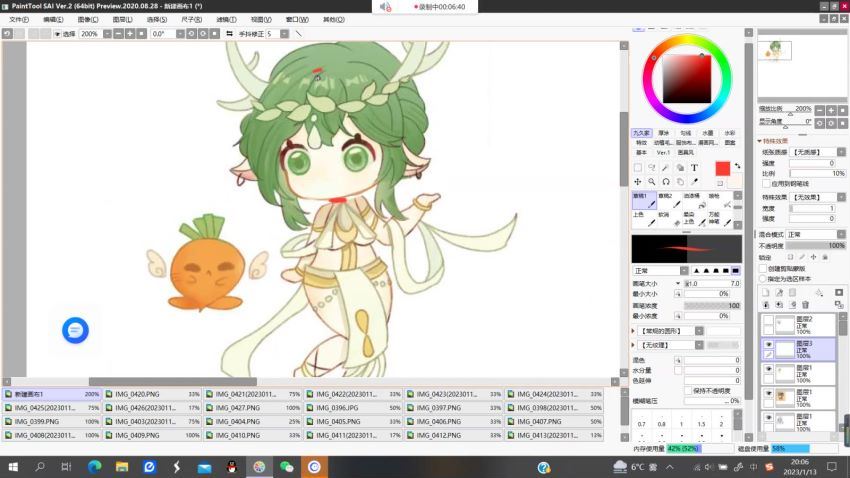Viewport: 850px width, 478px height.
Task: Select the Rotate view tool
Action: [x=666, y=182]
